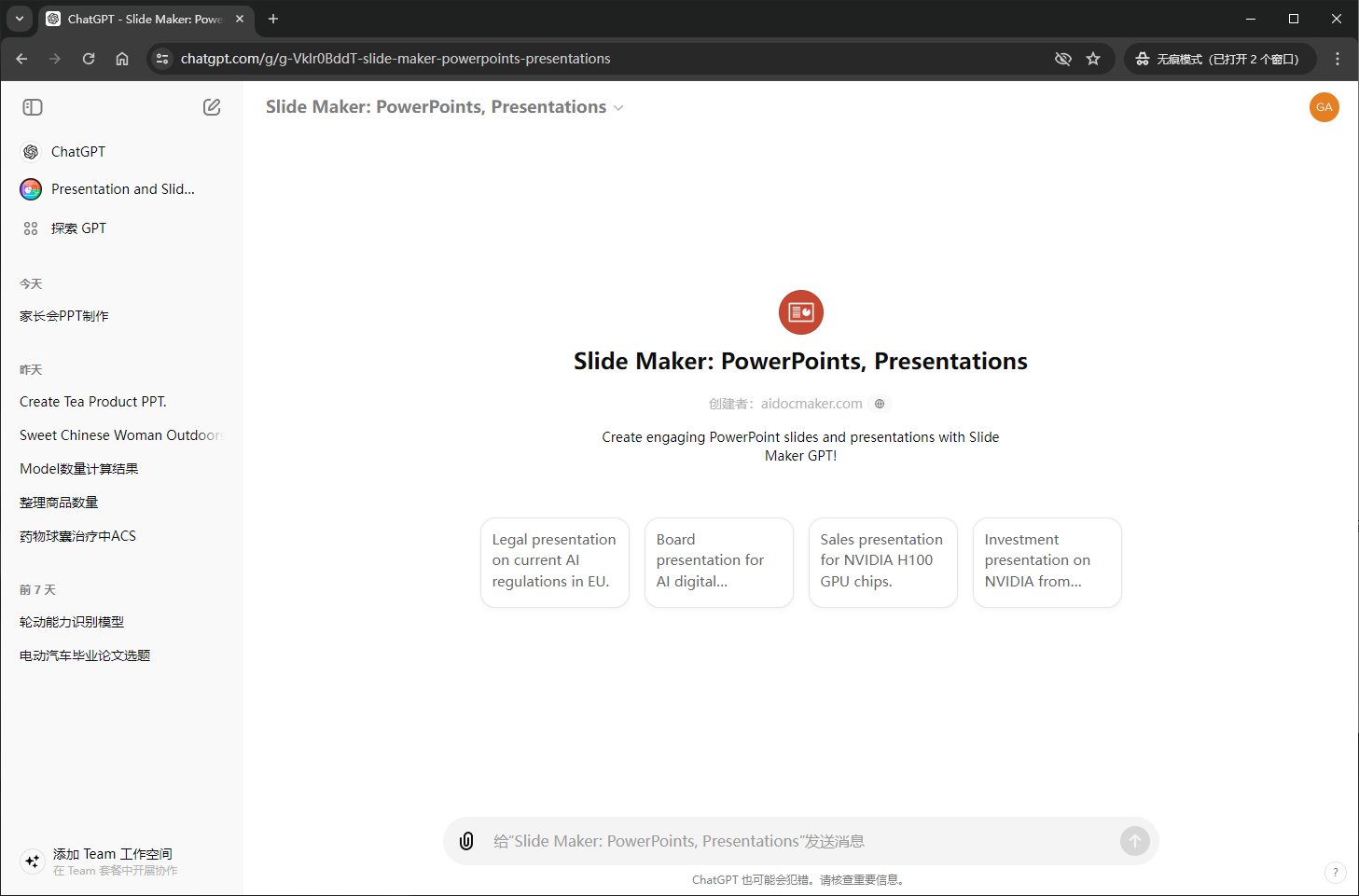The width and height of the screenshot is (1359, 896).
Task: Click the paperclip attach file icon
Action: point(466,841)
